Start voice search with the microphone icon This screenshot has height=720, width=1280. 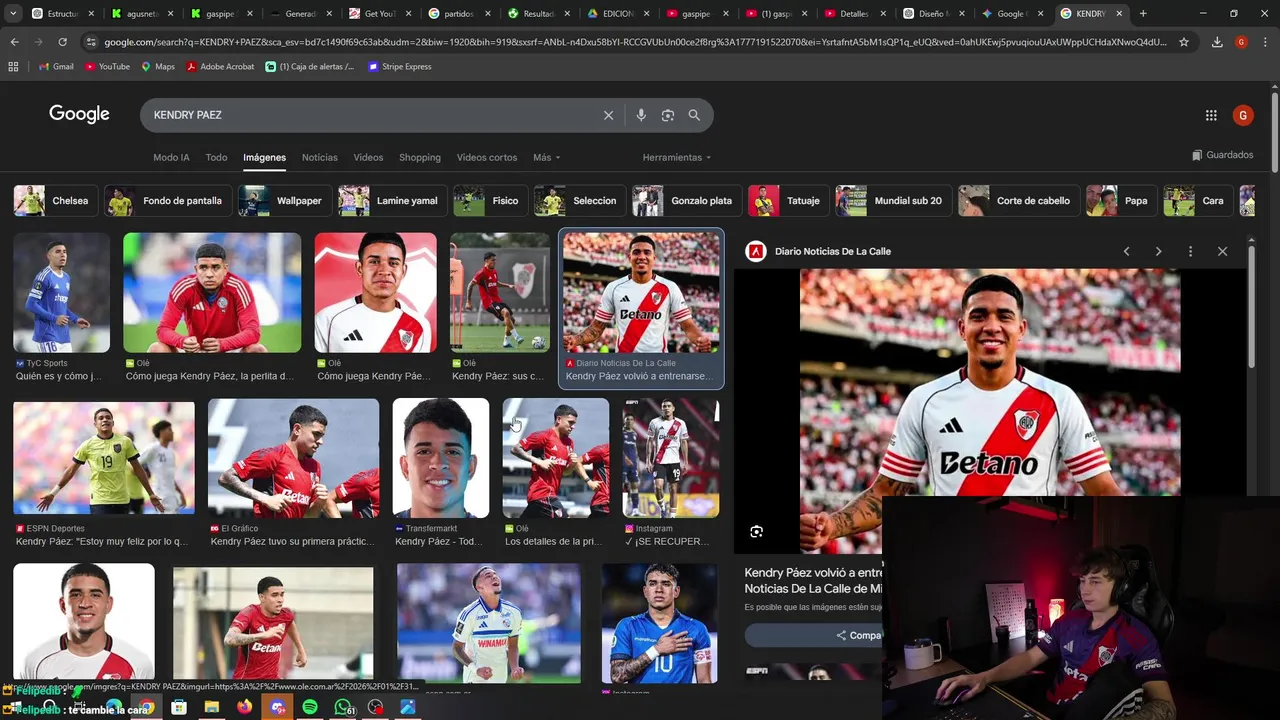click(x=641, y=115)
